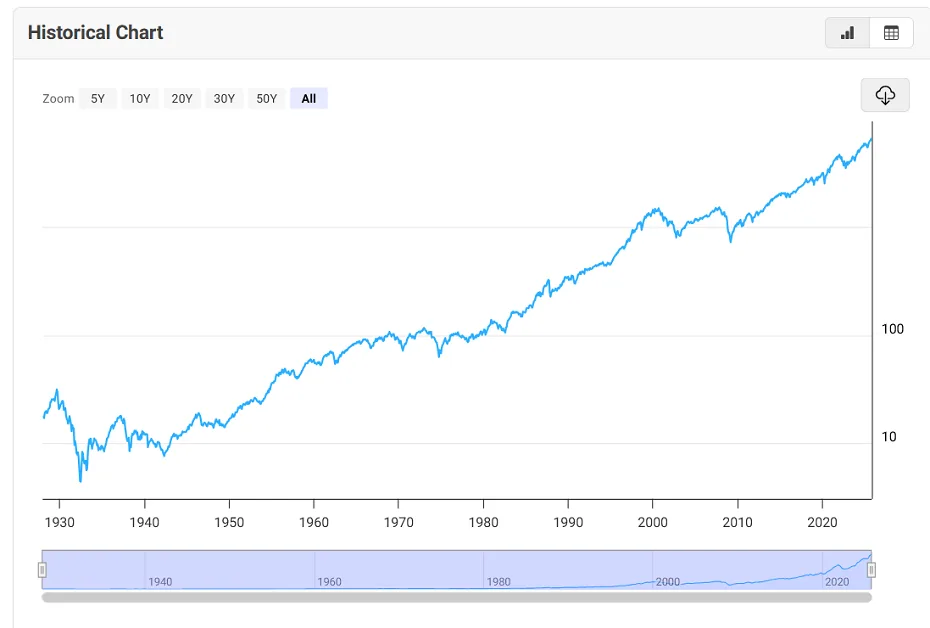Click 1980 in the navigator timeline
Image resolution: width=930 pixels, height=628 pixels.
(x=498, y=582)
